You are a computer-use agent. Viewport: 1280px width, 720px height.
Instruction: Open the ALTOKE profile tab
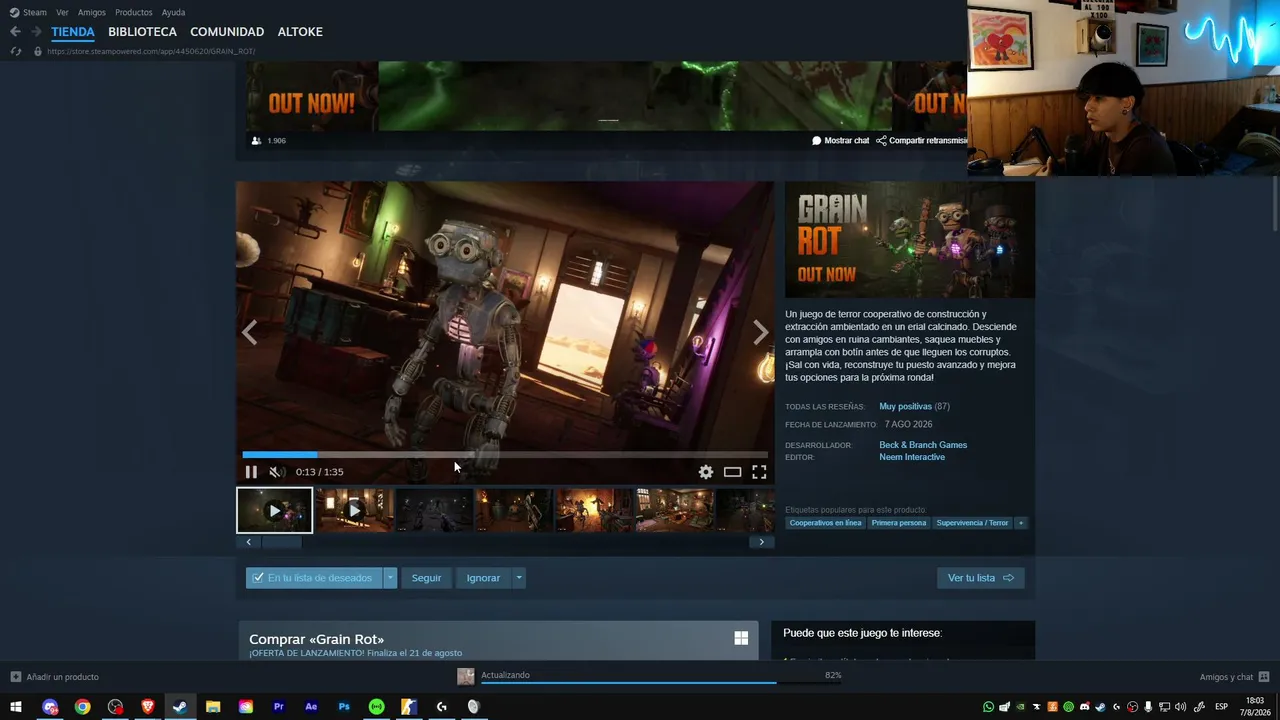pos(300,32)
